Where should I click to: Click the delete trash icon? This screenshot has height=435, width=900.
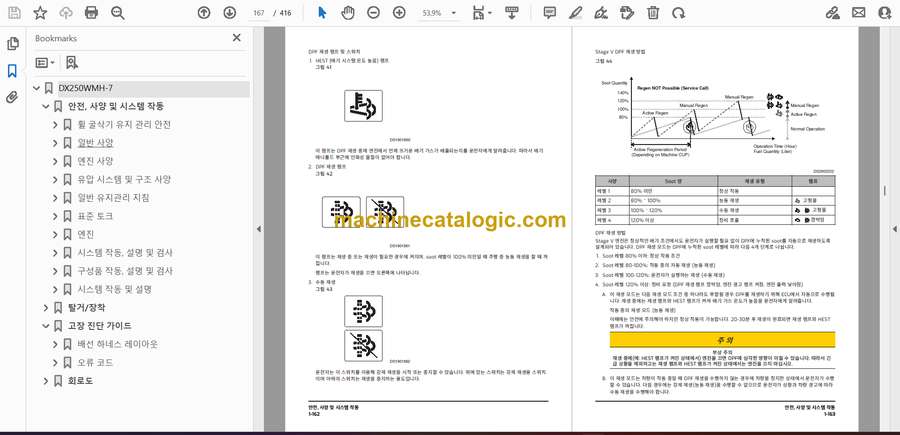pyautogui.click(x=653, y=13)
